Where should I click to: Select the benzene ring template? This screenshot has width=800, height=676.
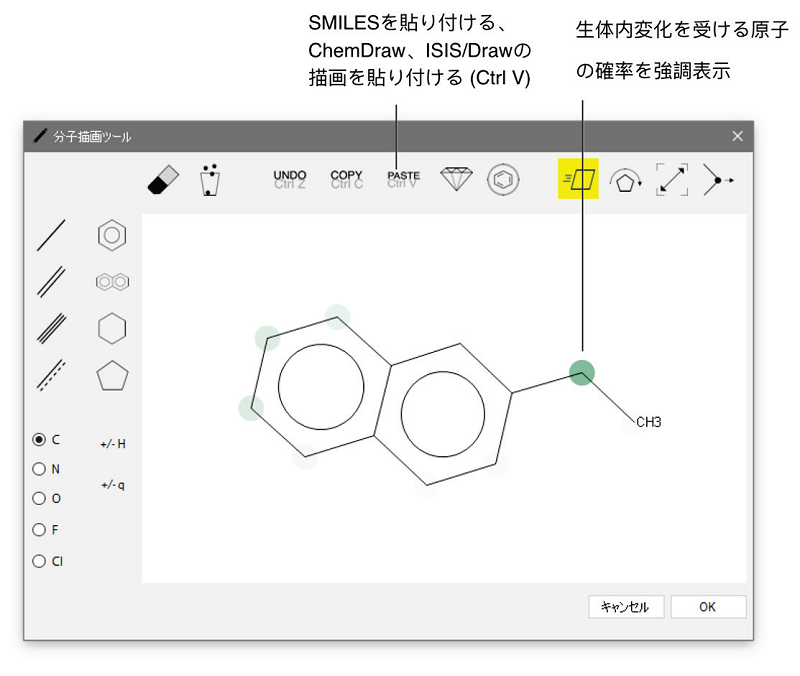coord(112,235)
